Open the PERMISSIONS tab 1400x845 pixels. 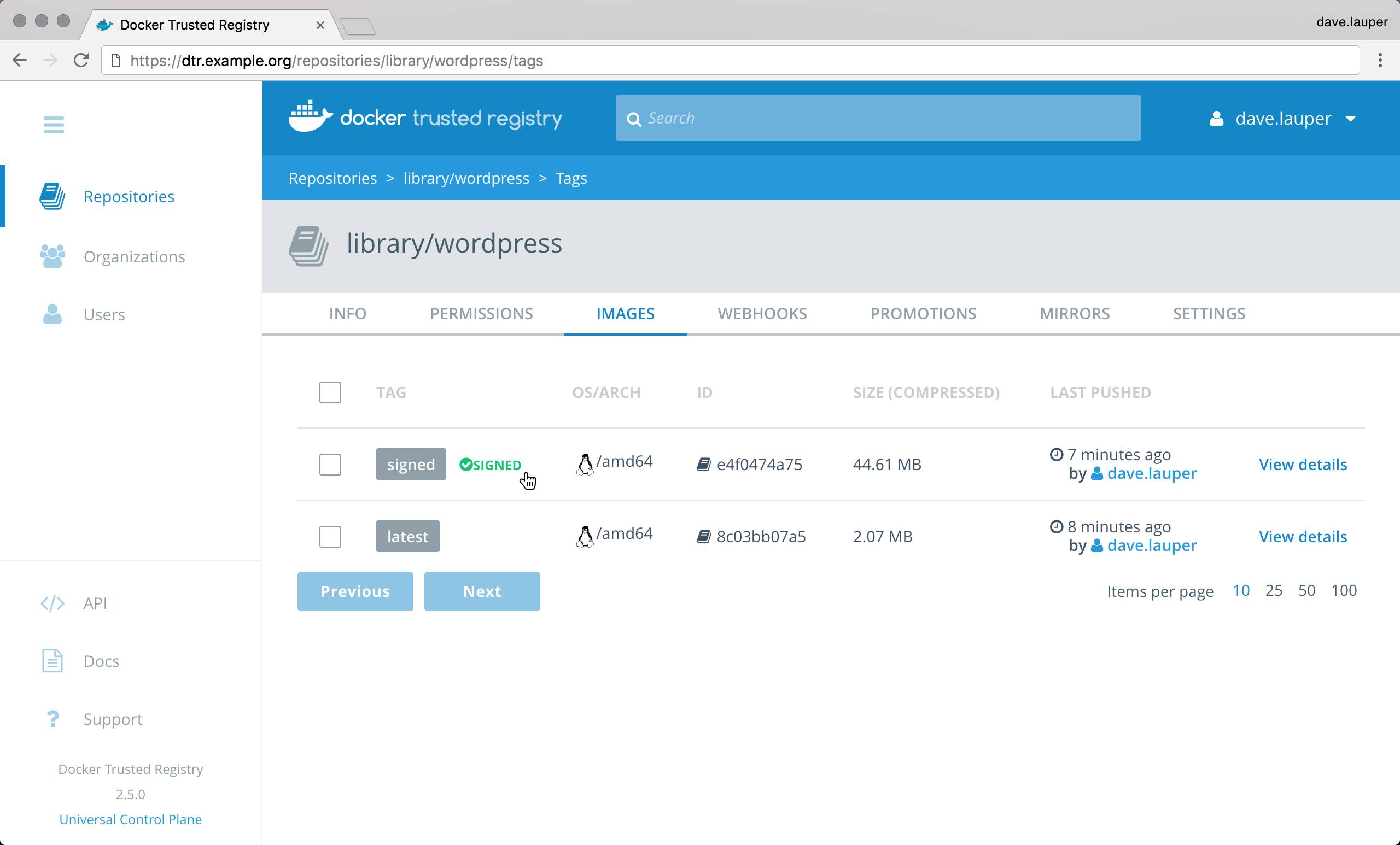(481, 314)
